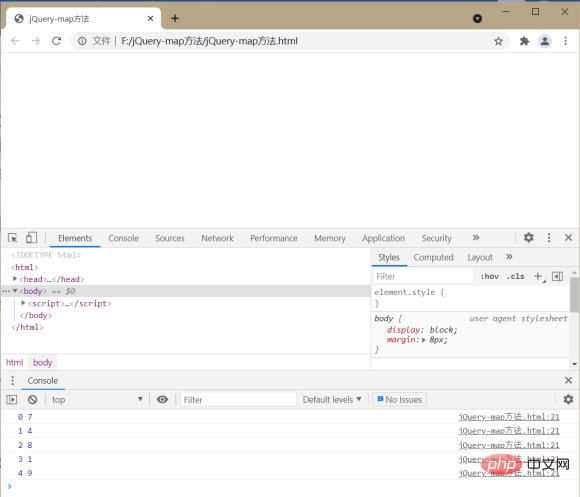Open the Sources tab
This screenshot has width=580, height=497.
pyautogui.click(x=169, y=238)
